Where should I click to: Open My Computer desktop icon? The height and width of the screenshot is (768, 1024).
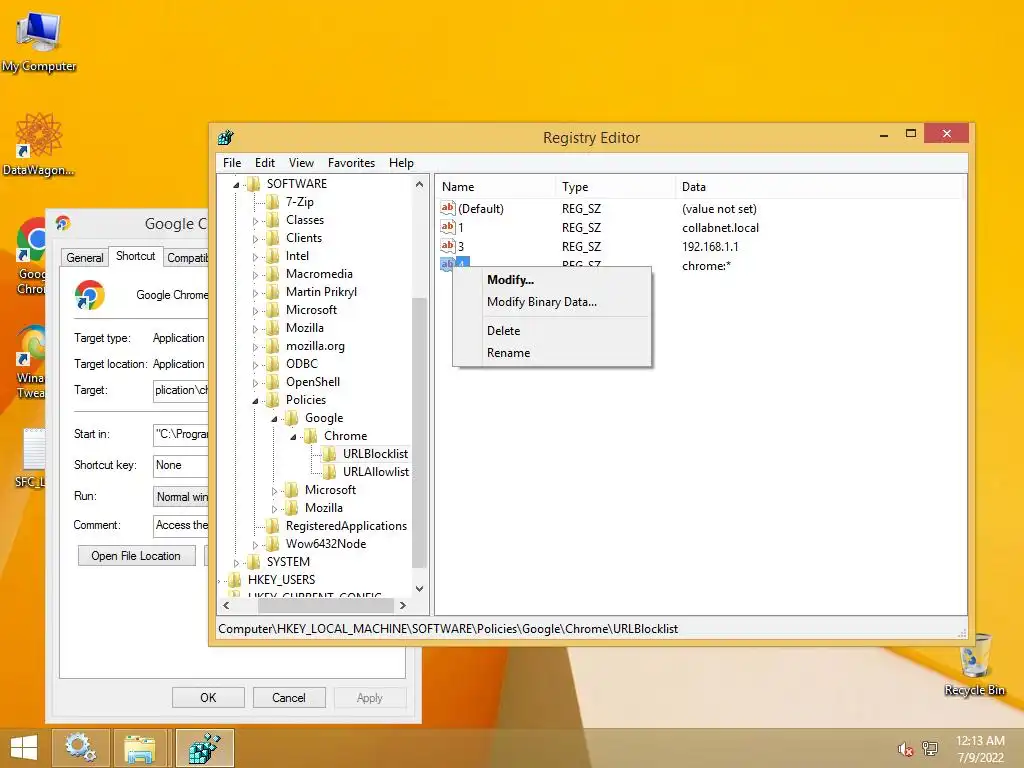[39, 40]
